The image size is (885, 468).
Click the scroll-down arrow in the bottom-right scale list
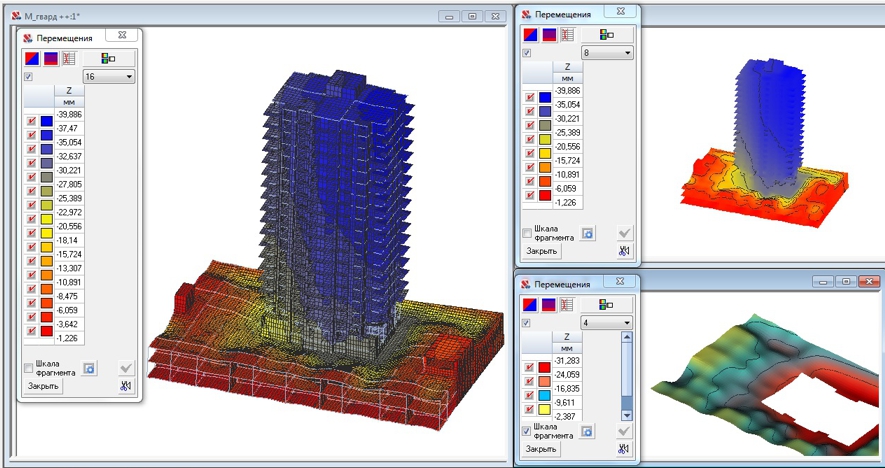[x=627, y=415]
